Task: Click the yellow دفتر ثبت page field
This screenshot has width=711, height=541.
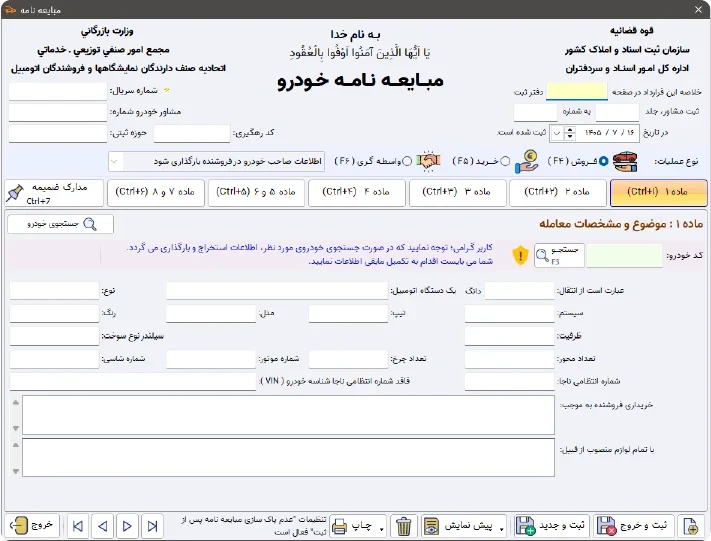Action: (x=577, y=91)
